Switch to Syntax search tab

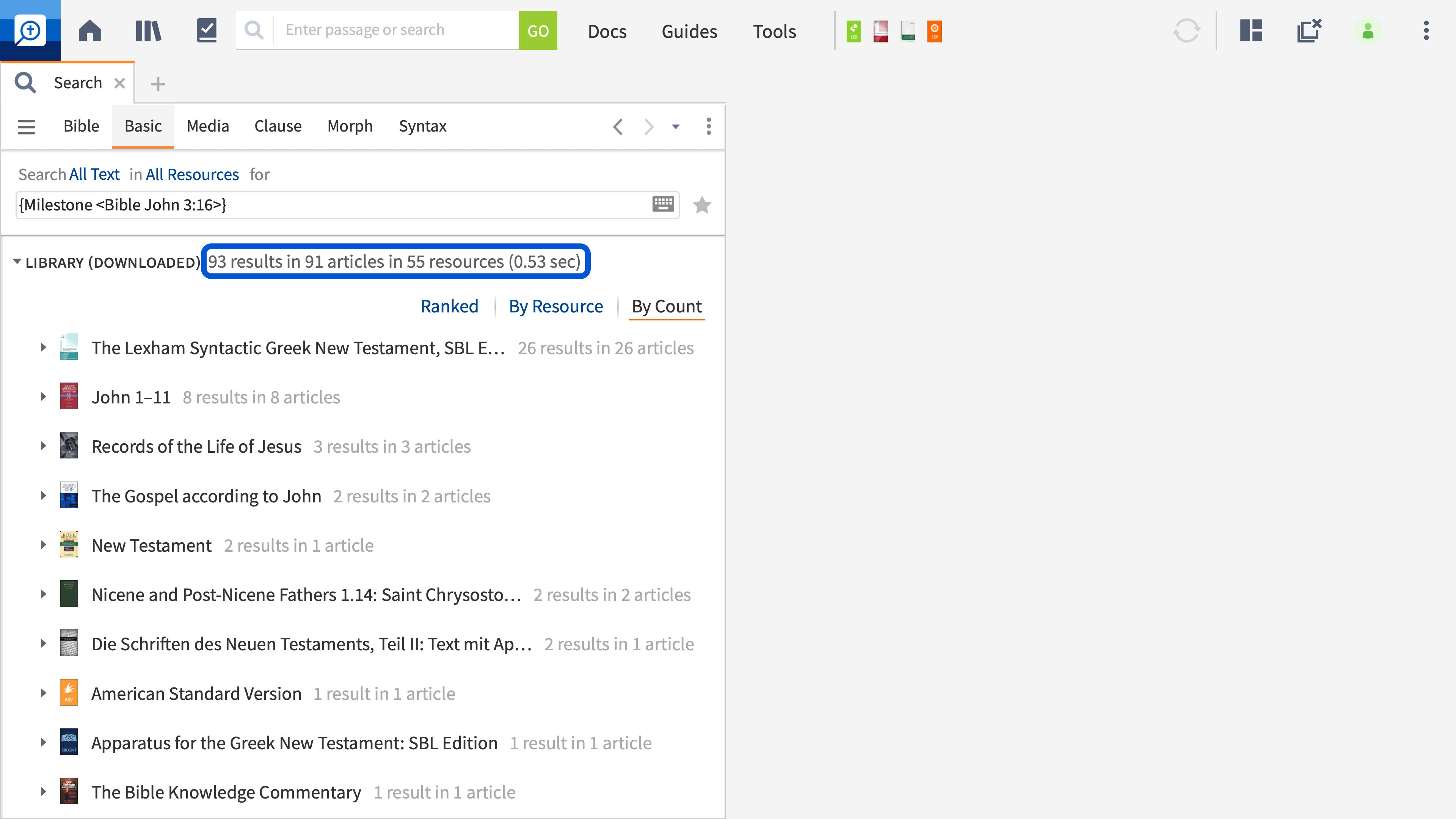[423, 126]
